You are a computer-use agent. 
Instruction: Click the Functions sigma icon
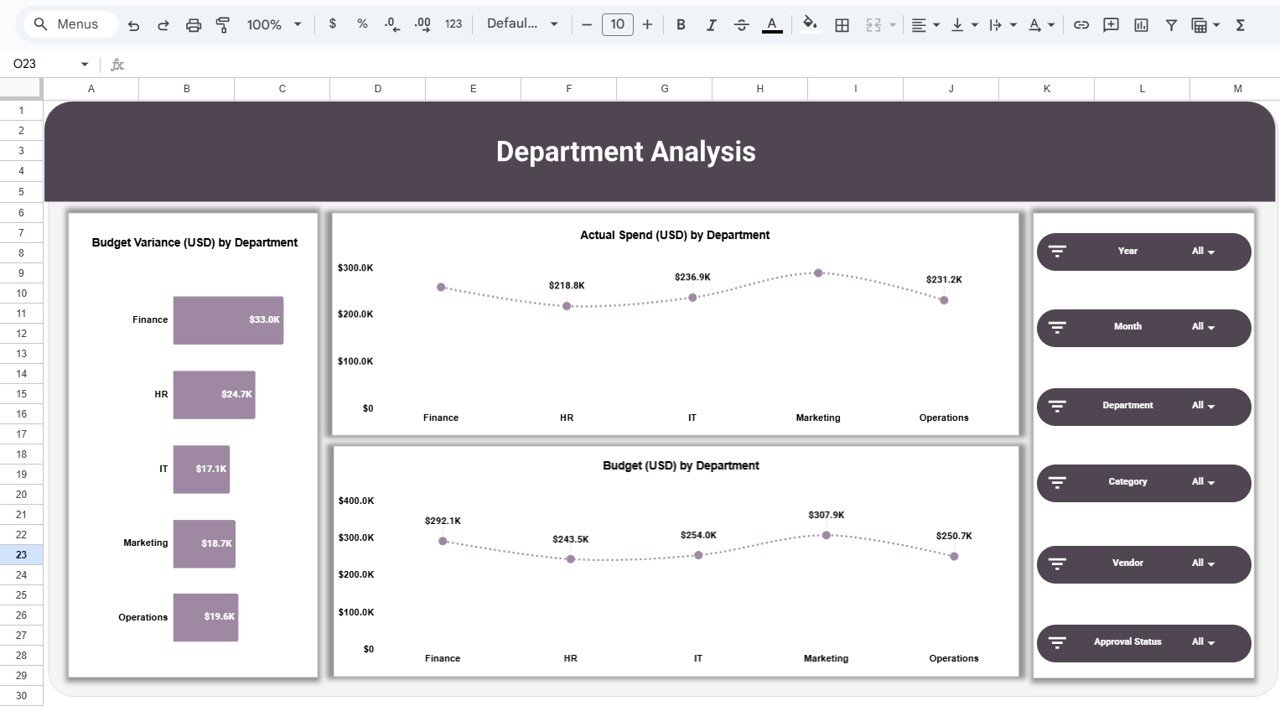1242,24
